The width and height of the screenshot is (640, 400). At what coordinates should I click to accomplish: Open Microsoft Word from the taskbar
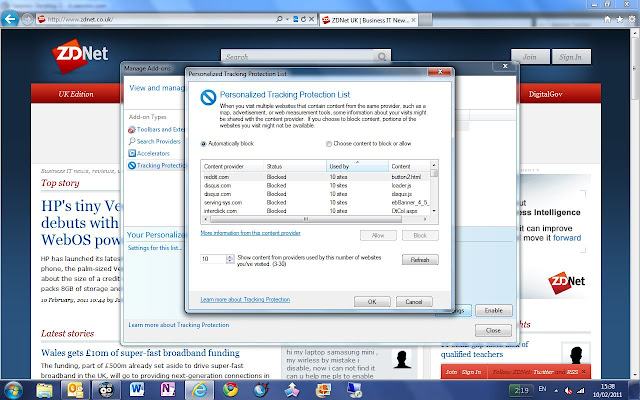tap(137, 390)
